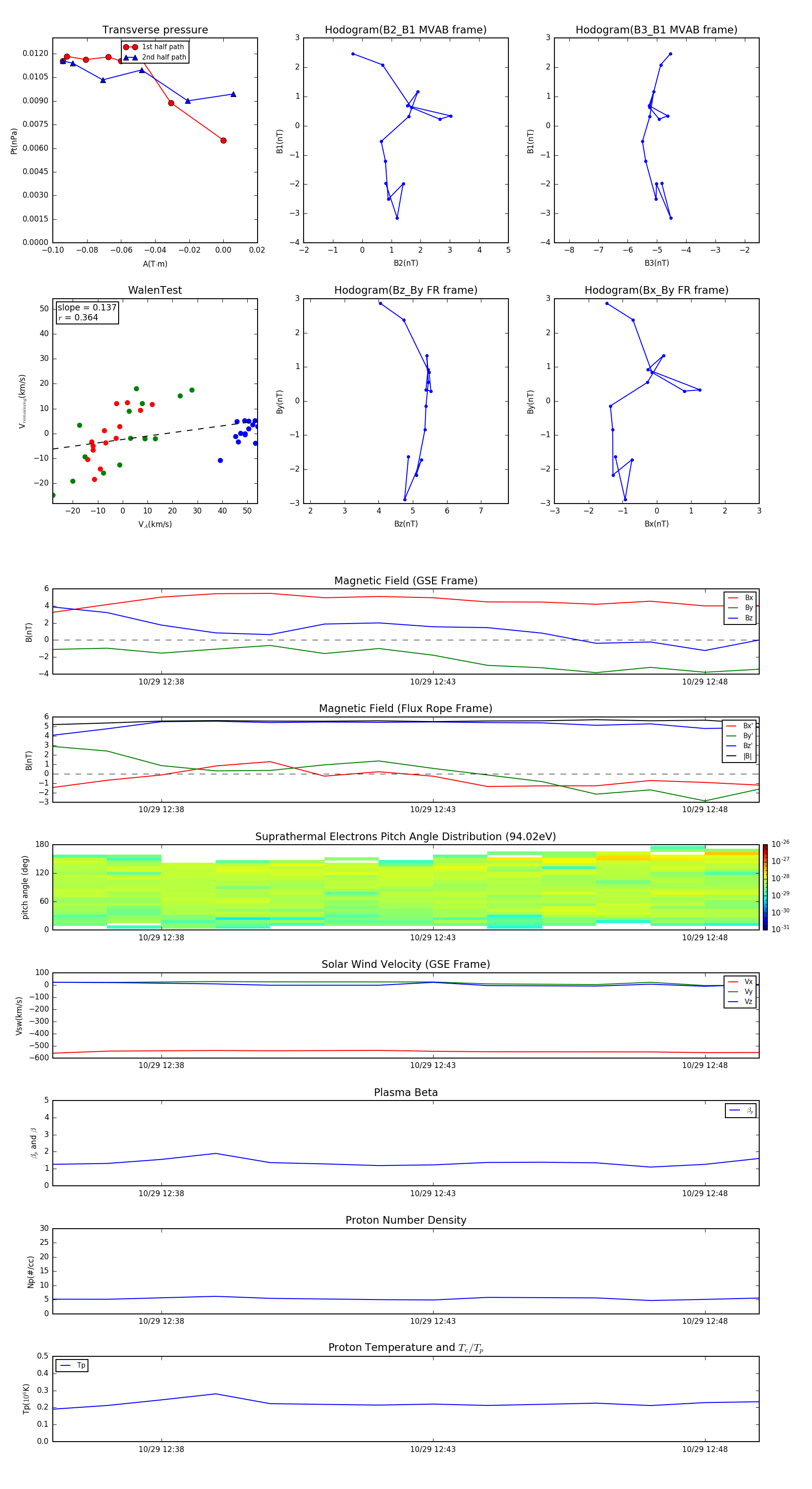Click "Vx" in the solar wind legend
This screenshot has width=812, height=1489.
(x=748, y=982)
